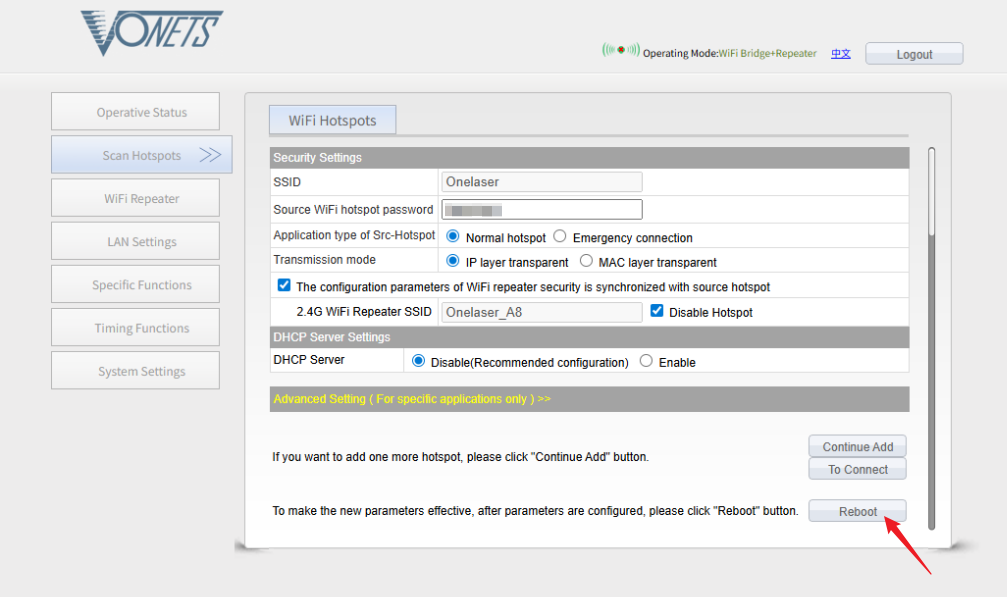
Task: Choose MAC layer transparent transmission mode
Action: 586,262
